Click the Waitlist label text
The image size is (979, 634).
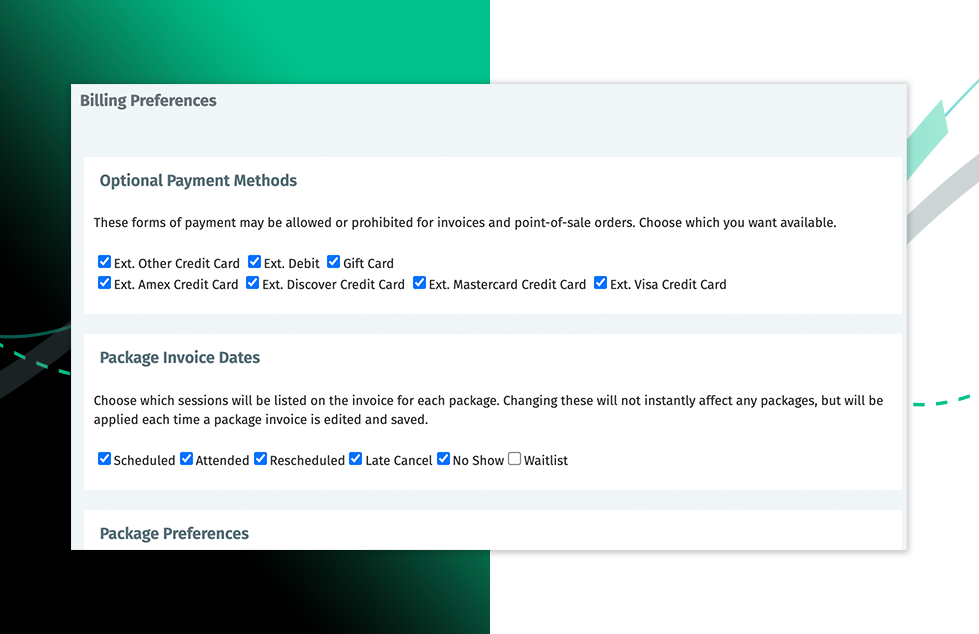[544, 460]
